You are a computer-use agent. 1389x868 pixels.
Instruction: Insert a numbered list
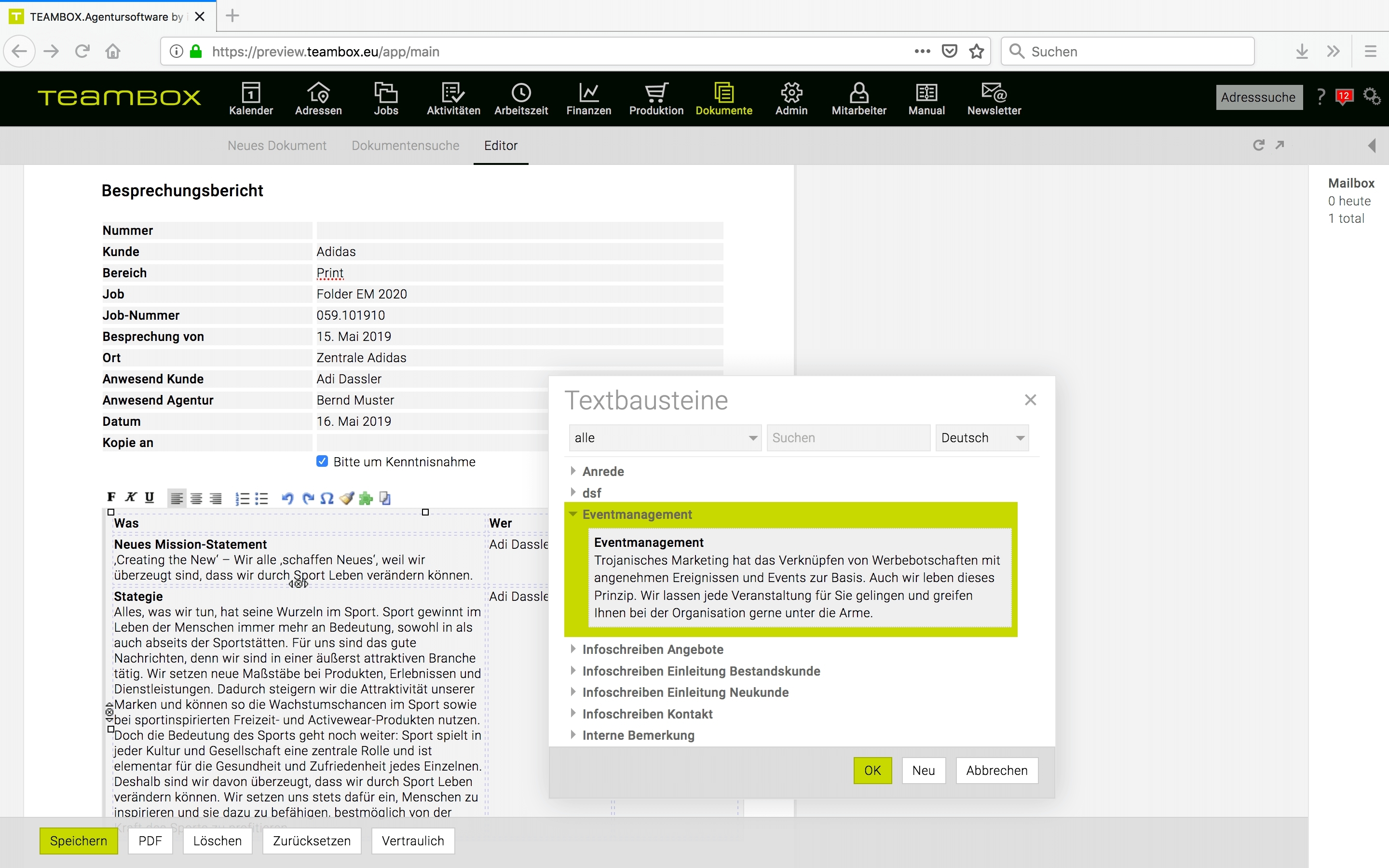[242, 498]
